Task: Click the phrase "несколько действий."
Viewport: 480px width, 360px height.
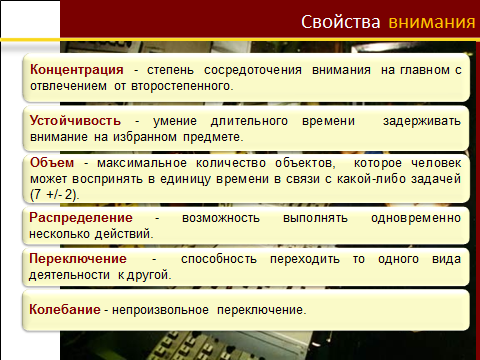Action: [91, 234]
